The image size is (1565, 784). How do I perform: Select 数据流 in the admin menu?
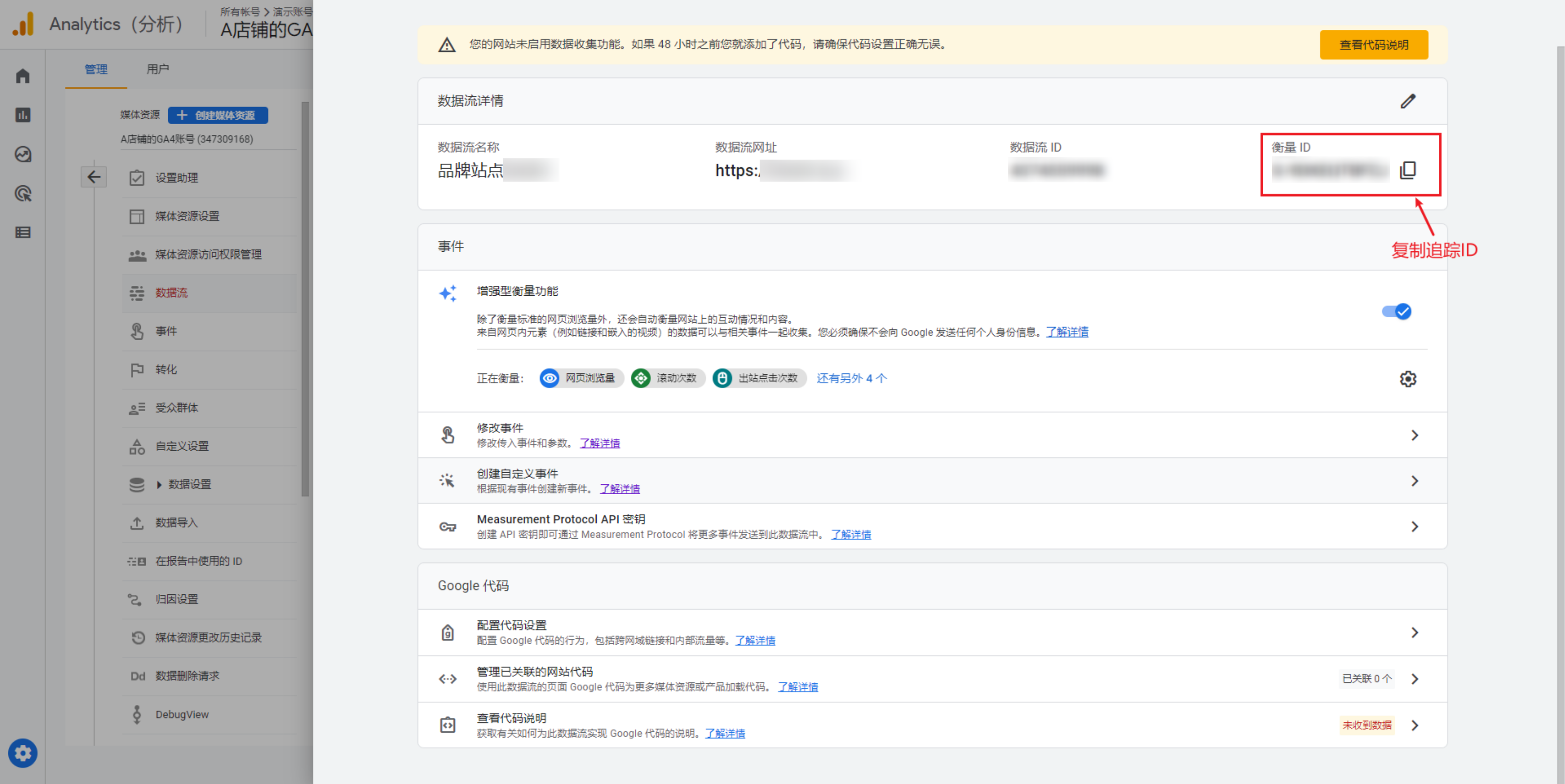point(171,293)
